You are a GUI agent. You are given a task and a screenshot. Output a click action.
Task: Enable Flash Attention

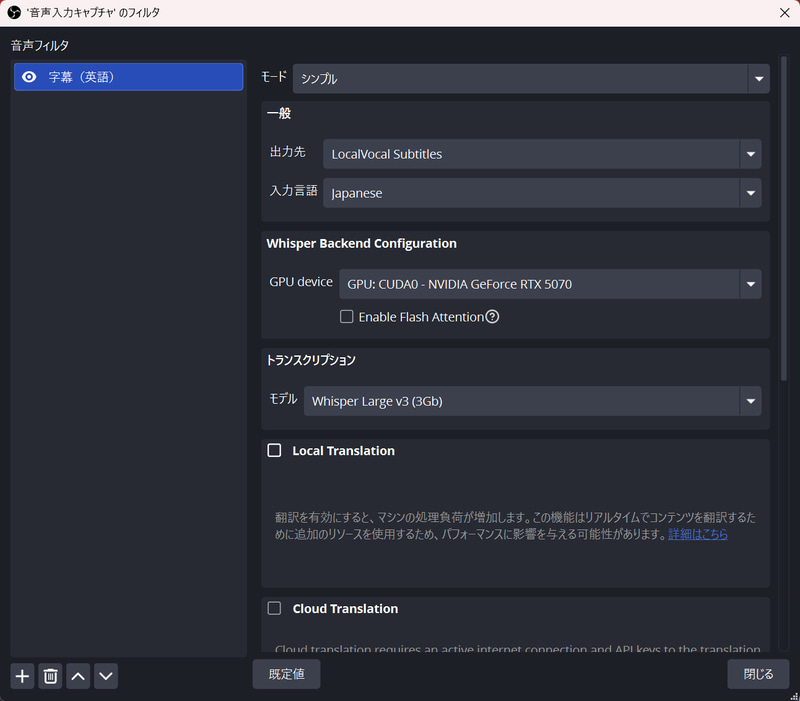(x=346, y=317)
